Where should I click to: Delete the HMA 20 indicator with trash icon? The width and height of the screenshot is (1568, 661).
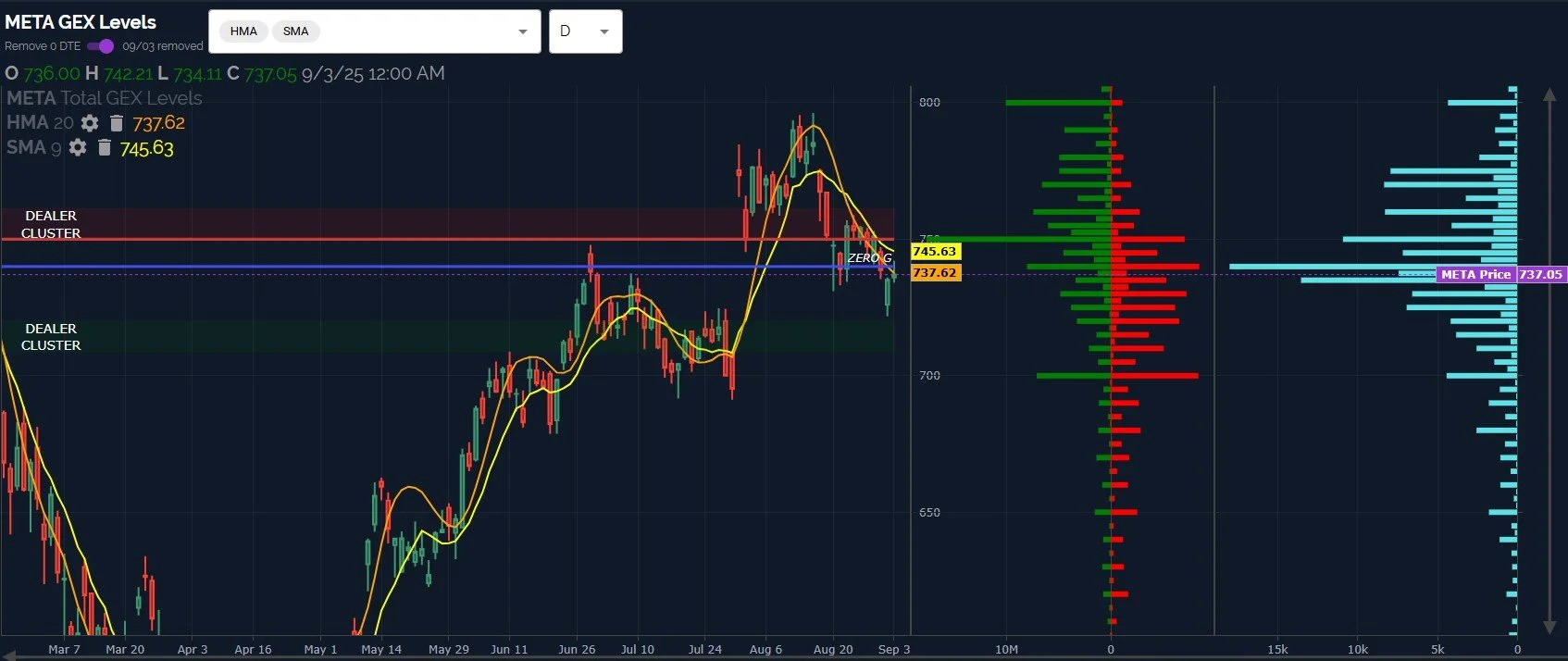pyautogui.click(x=116, y=123)
